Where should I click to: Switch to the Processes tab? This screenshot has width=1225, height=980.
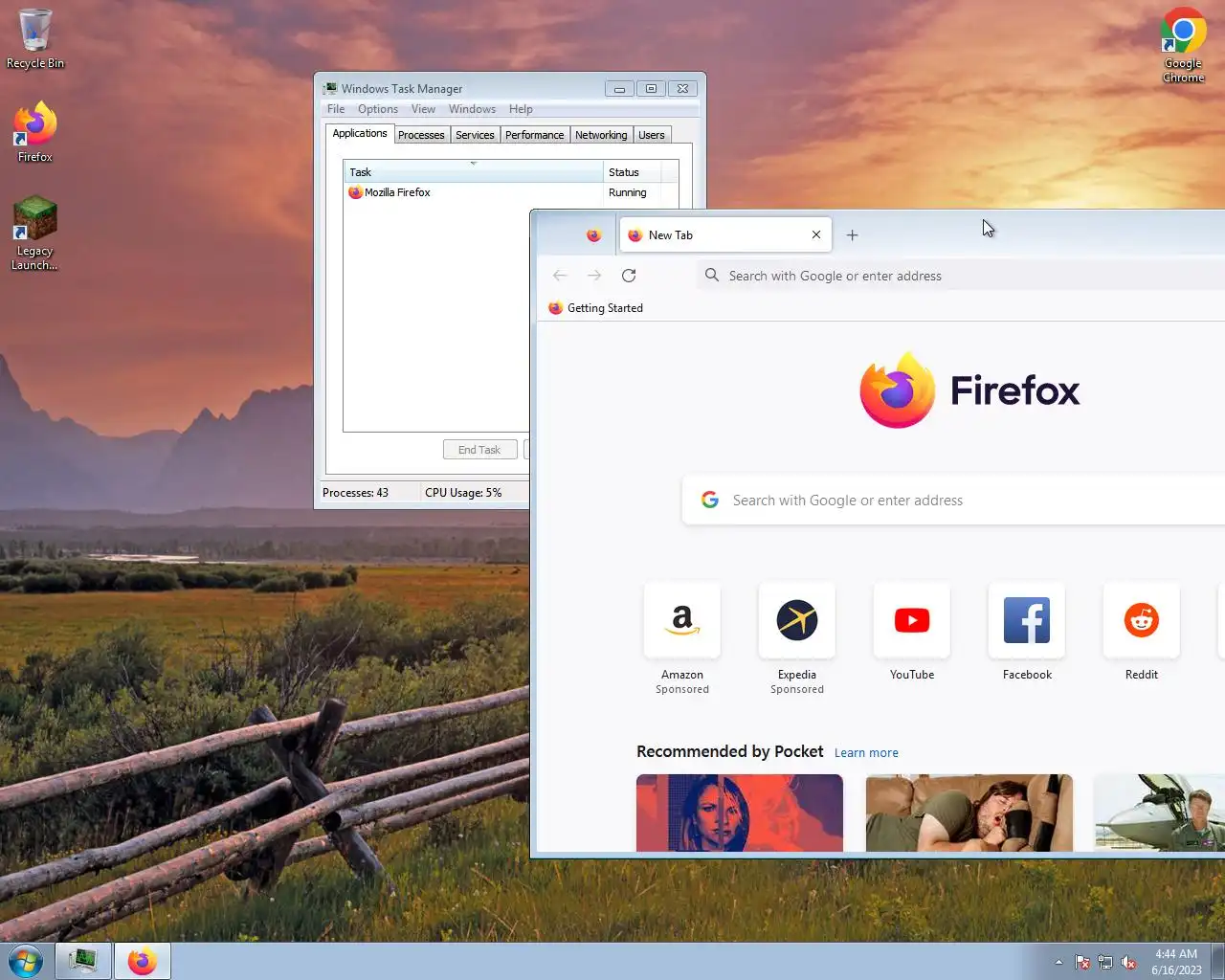[421, 135]
